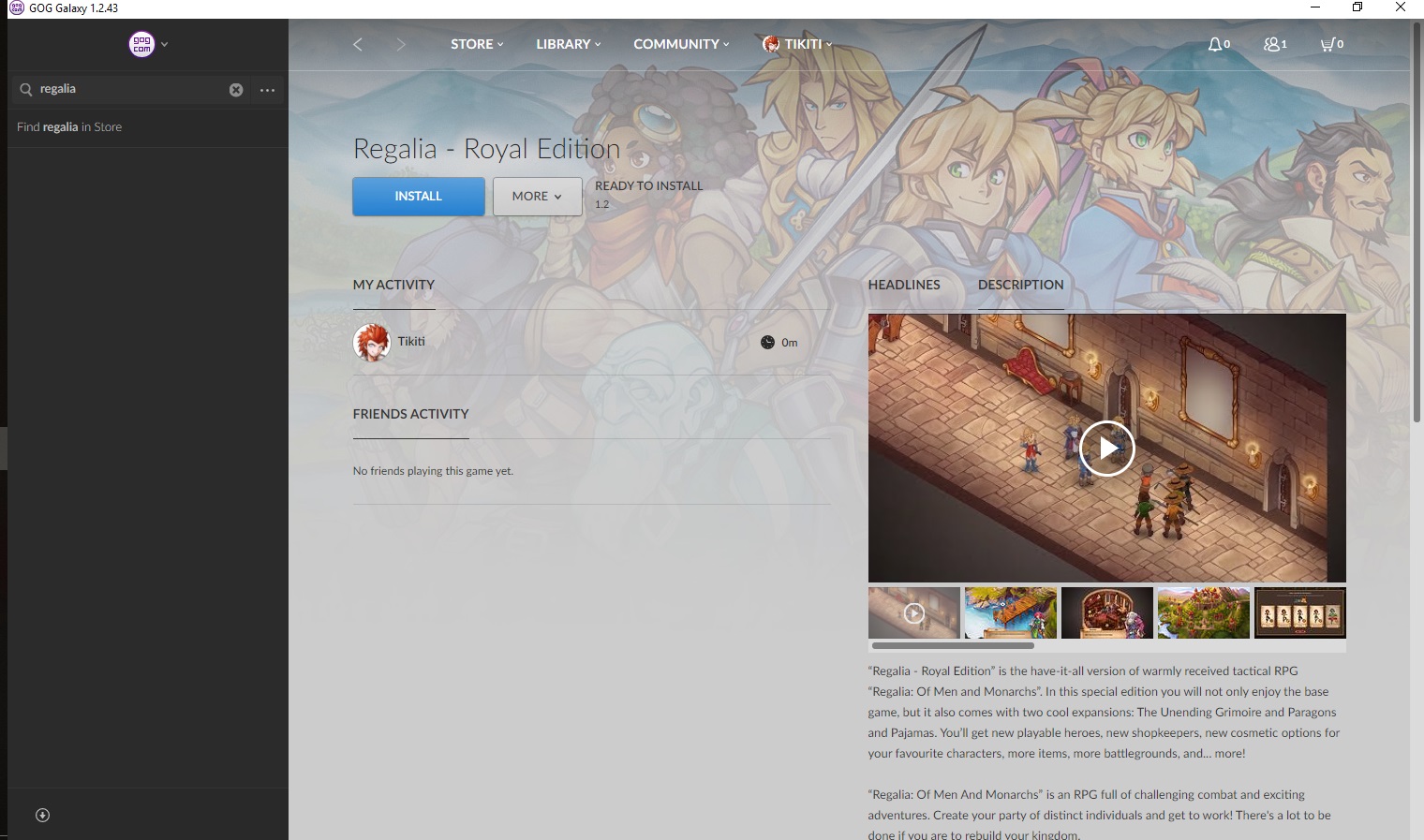1424x840 pixels.
Task: Clear the regalia search text
Action: point(236,90)
